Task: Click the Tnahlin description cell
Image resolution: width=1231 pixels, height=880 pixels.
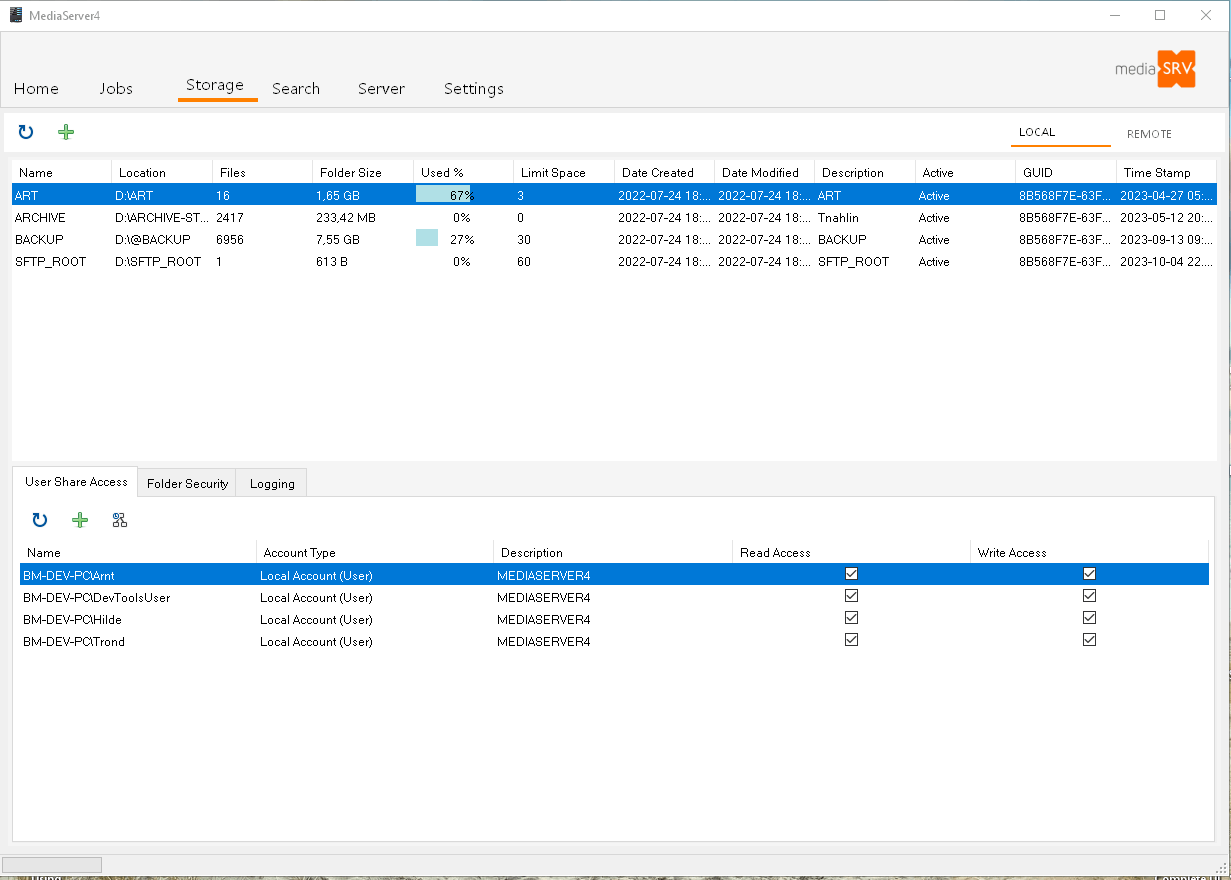Action: coord(838,218)
